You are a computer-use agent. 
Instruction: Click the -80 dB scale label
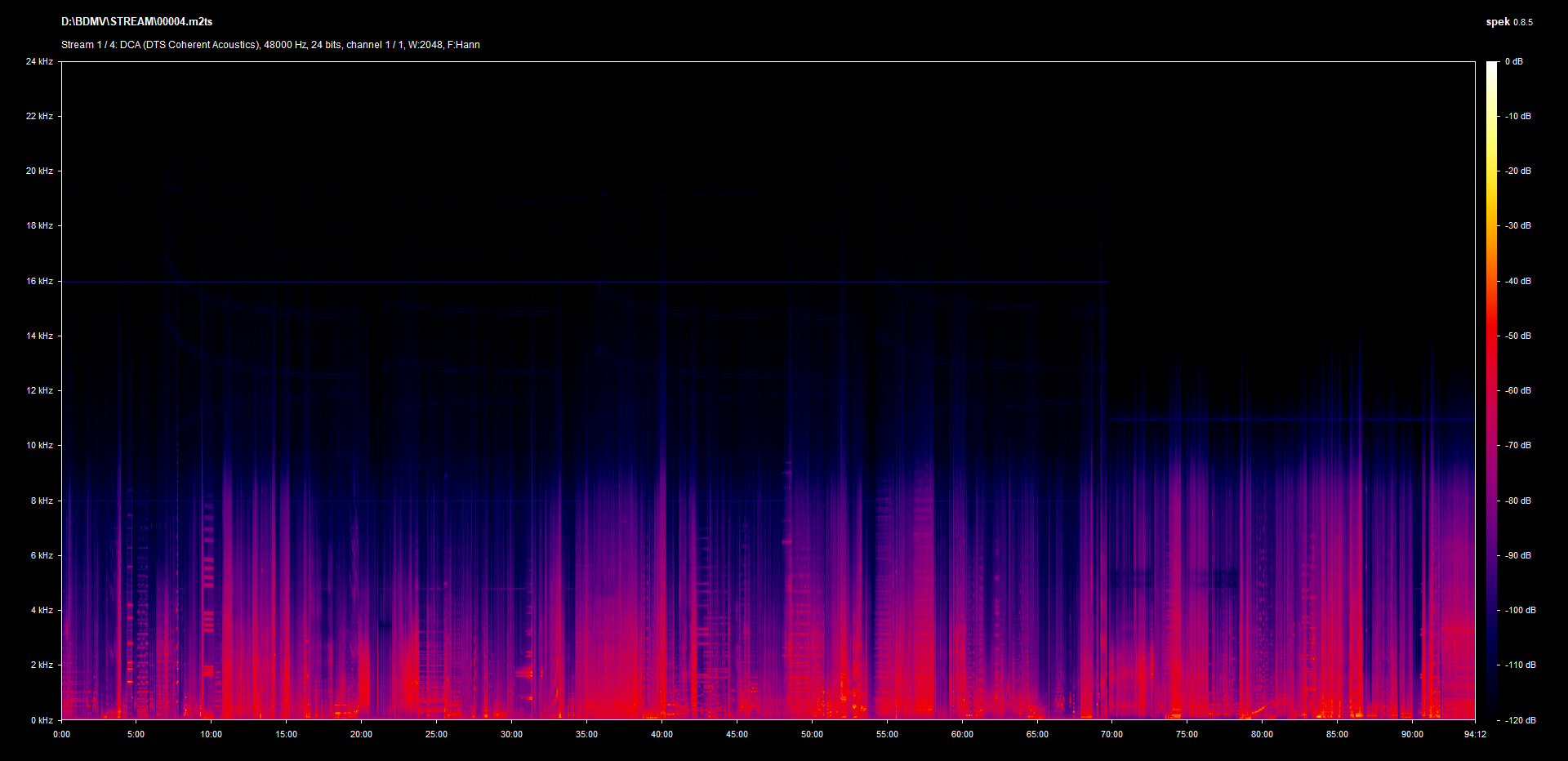click(1517, 501)
